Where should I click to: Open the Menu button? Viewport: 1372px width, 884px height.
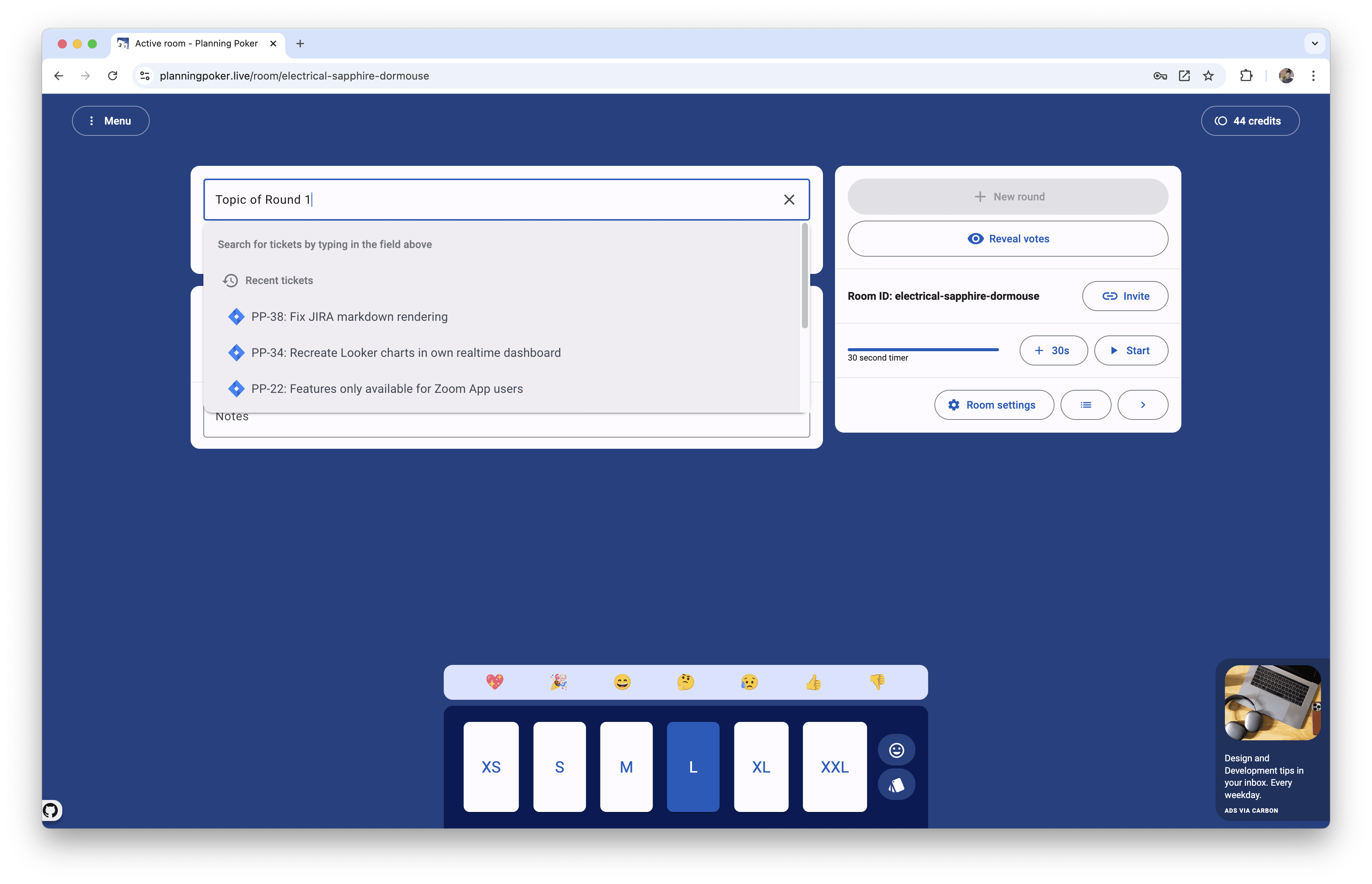[110, 120]
